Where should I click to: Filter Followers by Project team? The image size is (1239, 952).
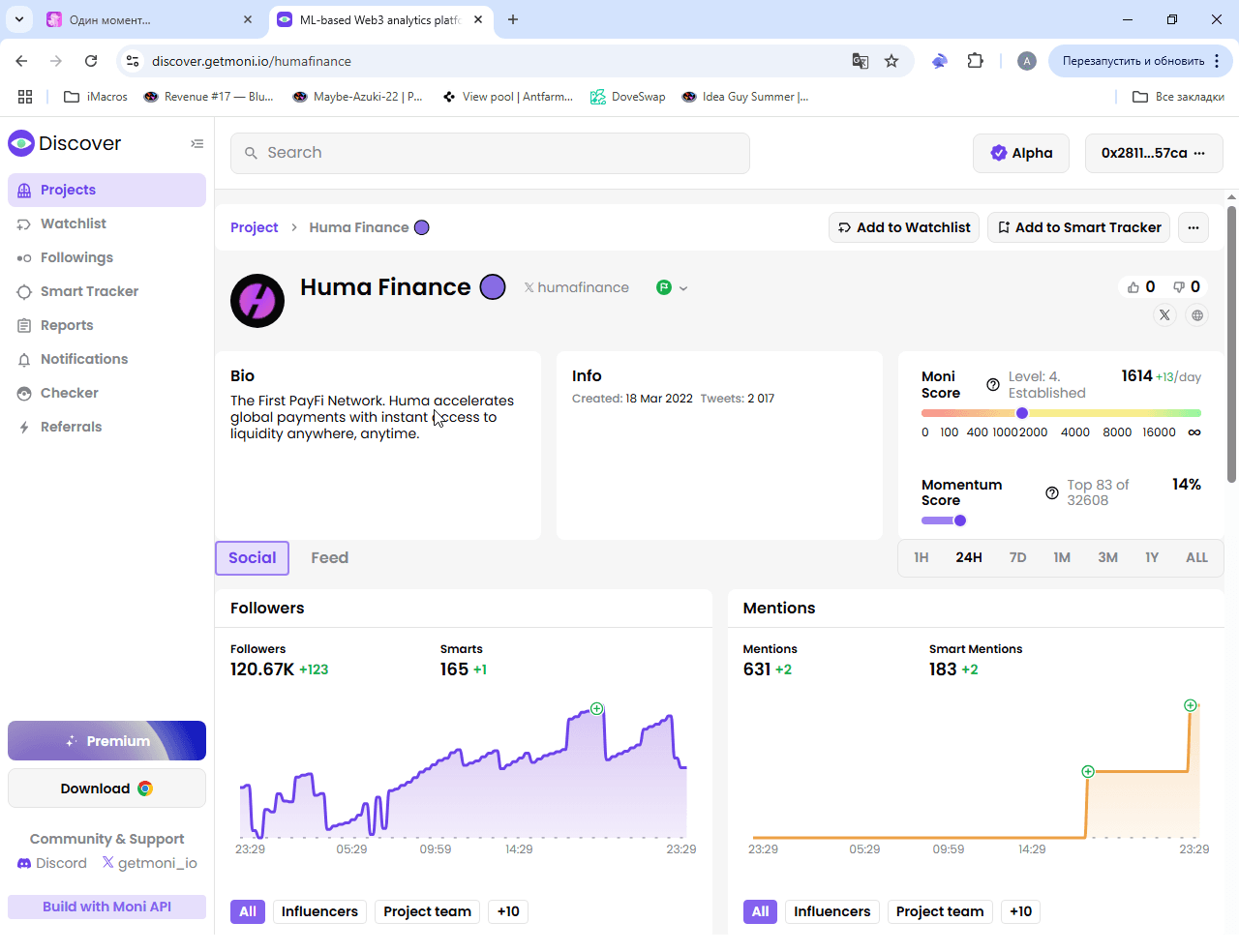427,911
